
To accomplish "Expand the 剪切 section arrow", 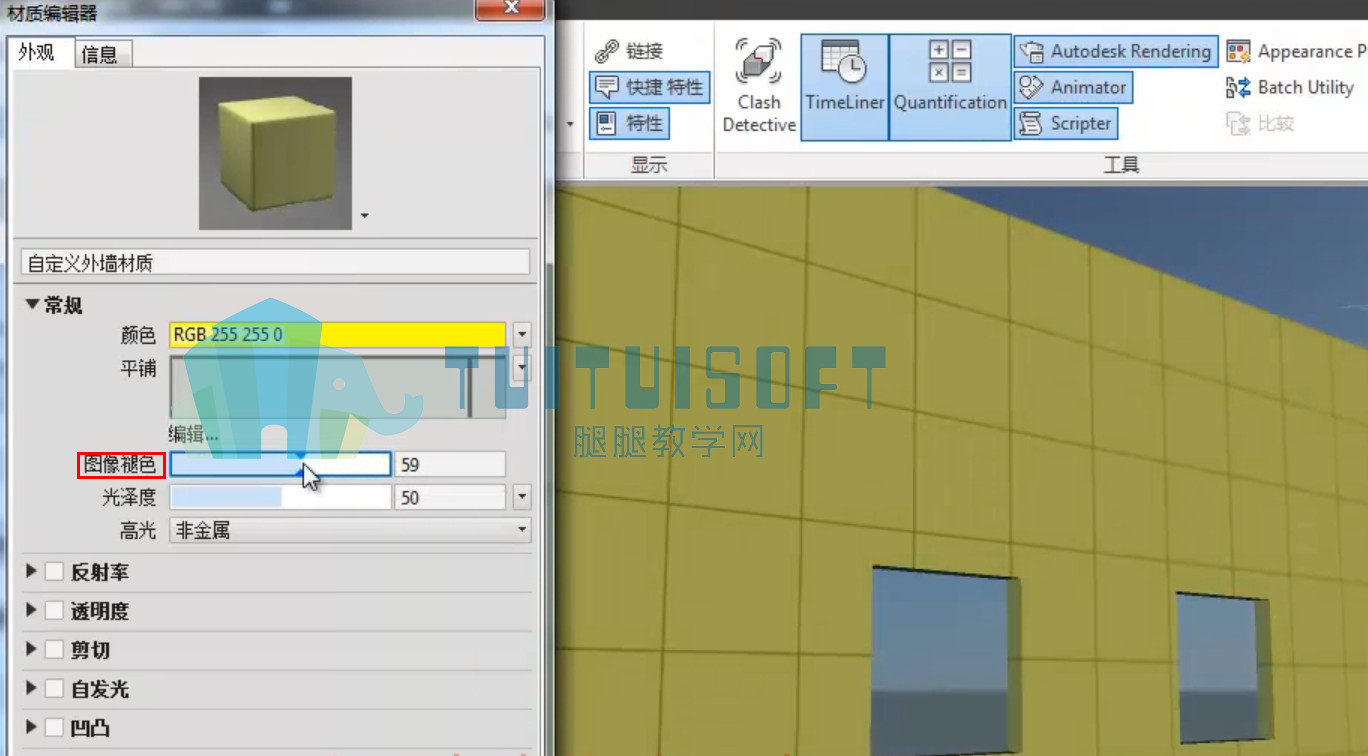I will (x=31, y=650).
